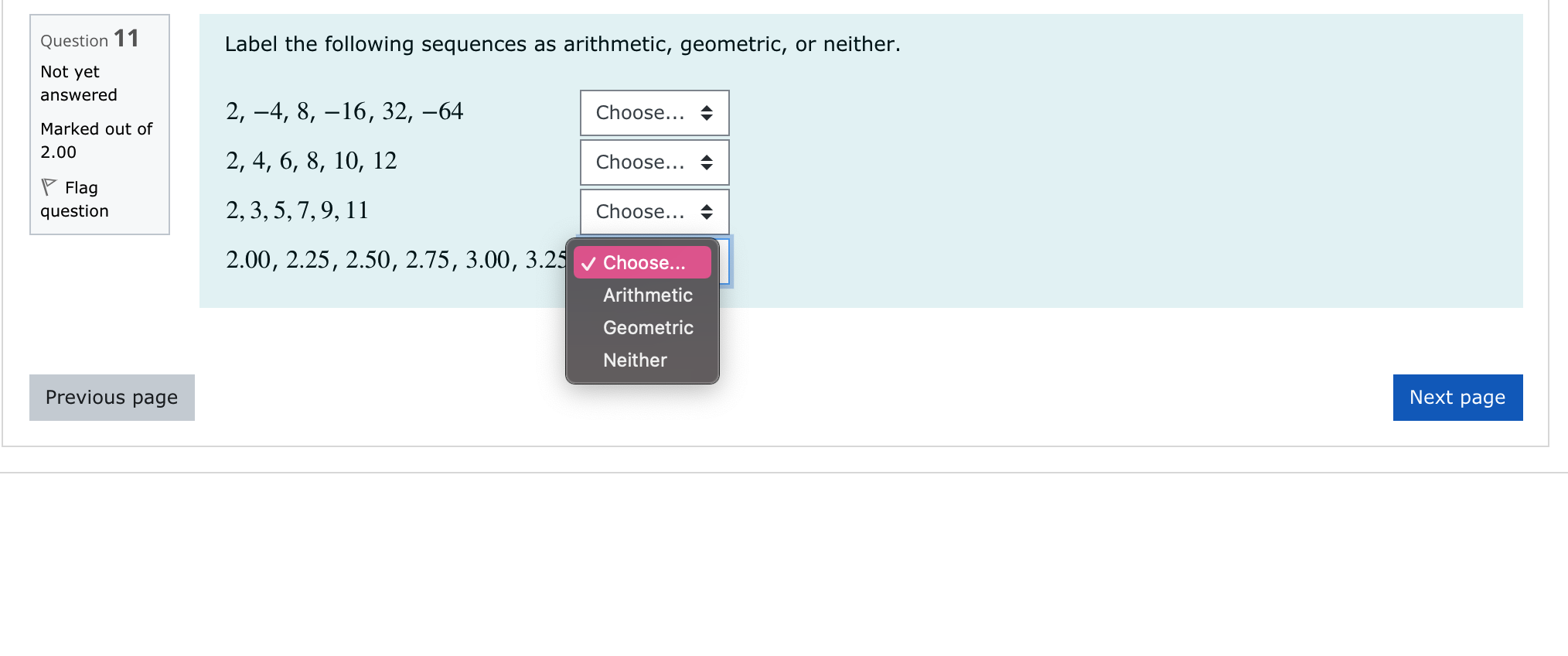1568x656 pixels.
Task: Pick Neither from the open dropdown list
Action: coord(635,360)
